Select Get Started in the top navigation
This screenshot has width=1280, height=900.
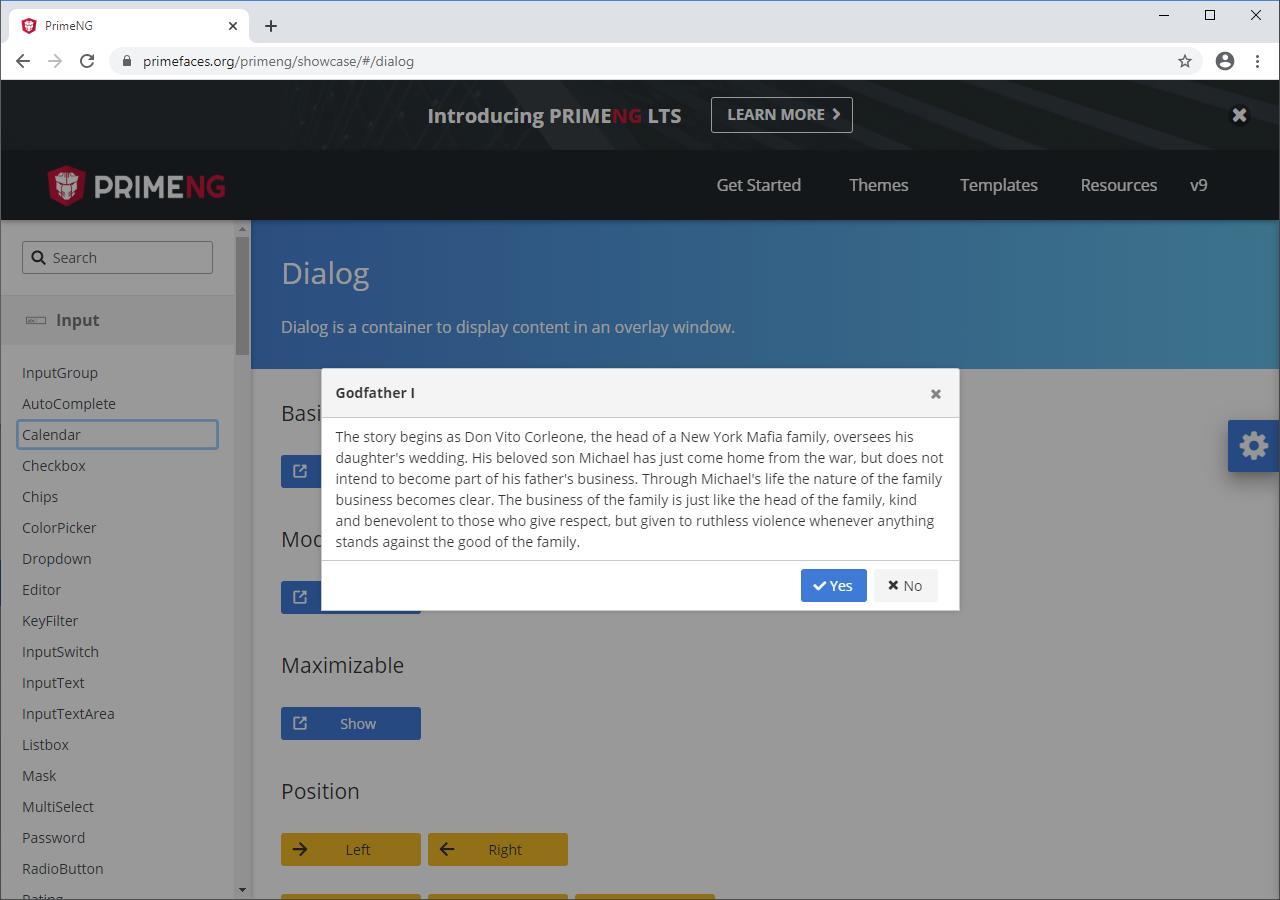click(x=758, y=185)
